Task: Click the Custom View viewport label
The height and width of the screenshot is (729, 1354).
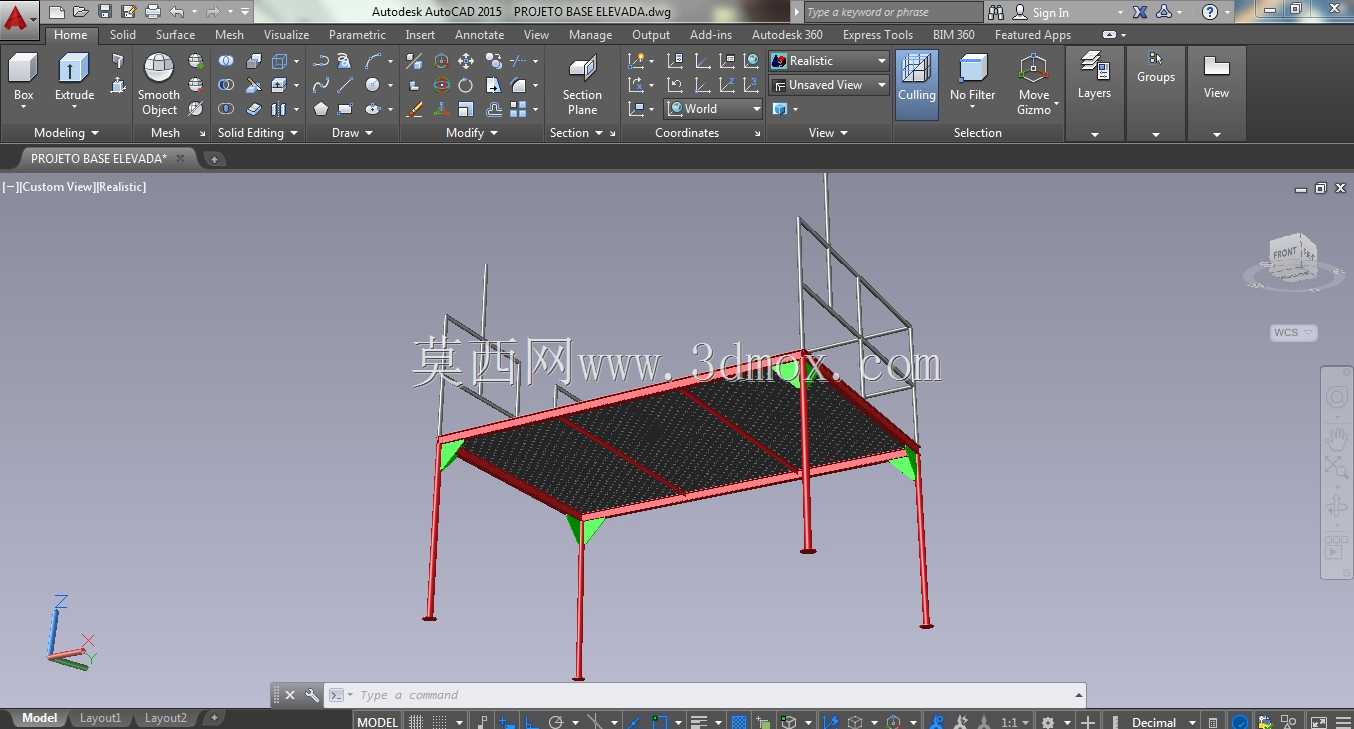Action: (x=56, y=187)
